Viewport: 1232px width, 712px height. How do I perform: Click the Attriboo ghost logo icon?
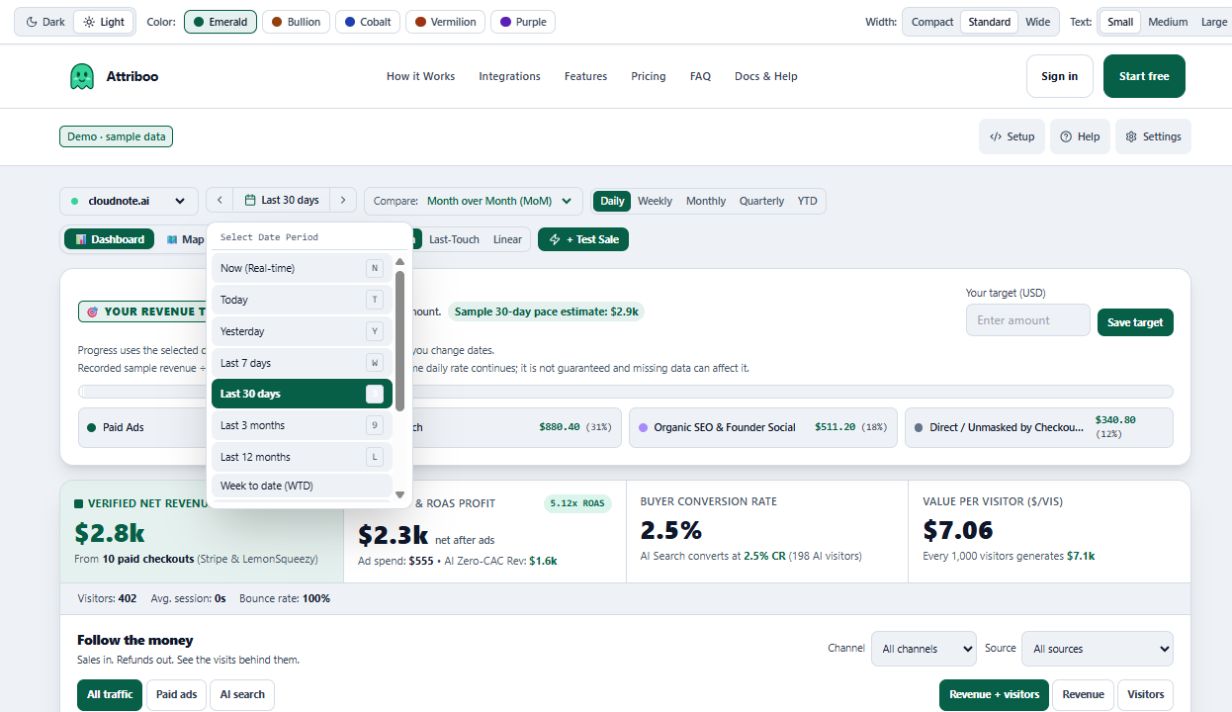[82, 76]
